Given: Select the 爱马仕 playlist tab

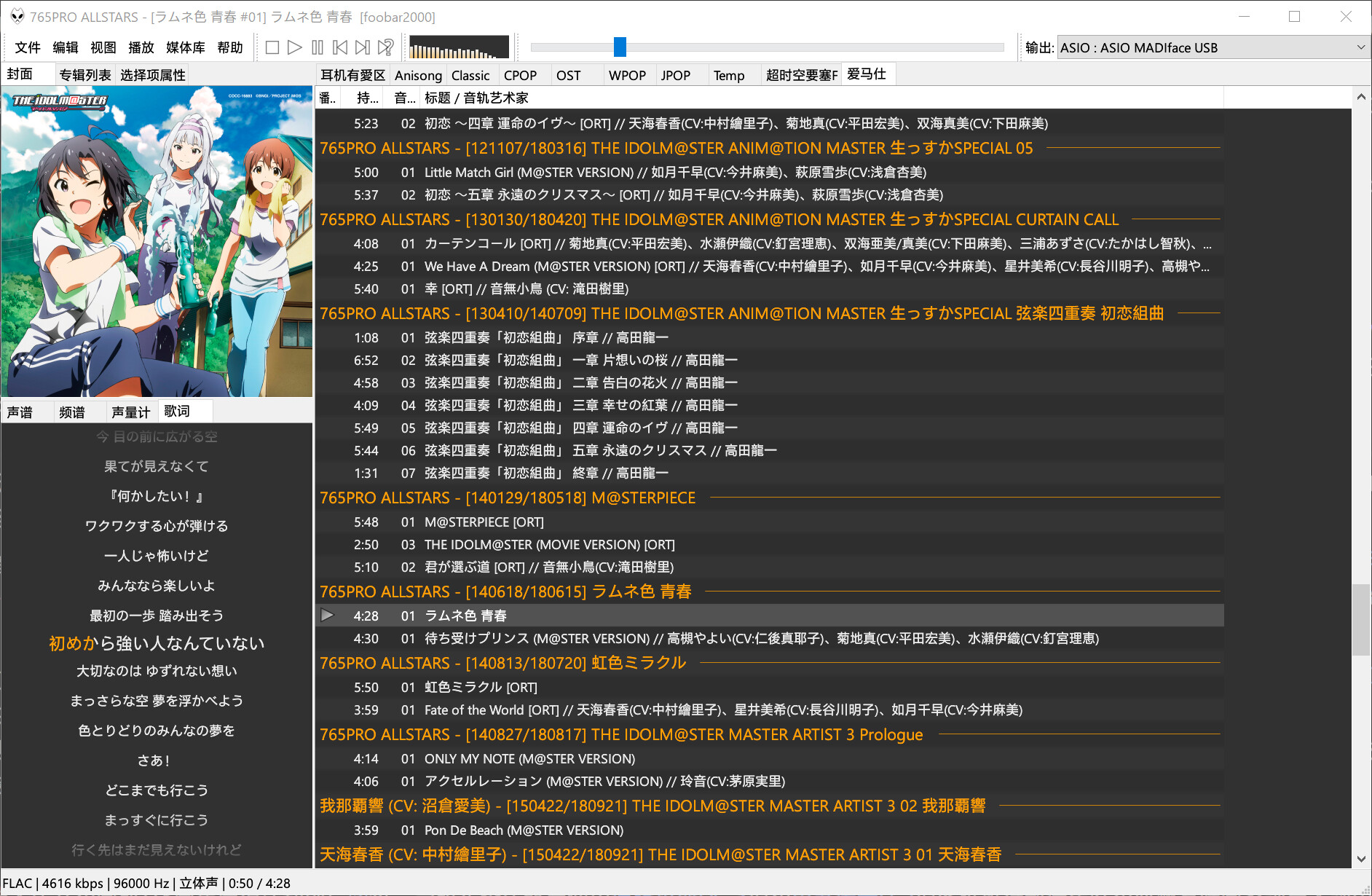Looking at the screenshot, I should click(x=868, y=74).
